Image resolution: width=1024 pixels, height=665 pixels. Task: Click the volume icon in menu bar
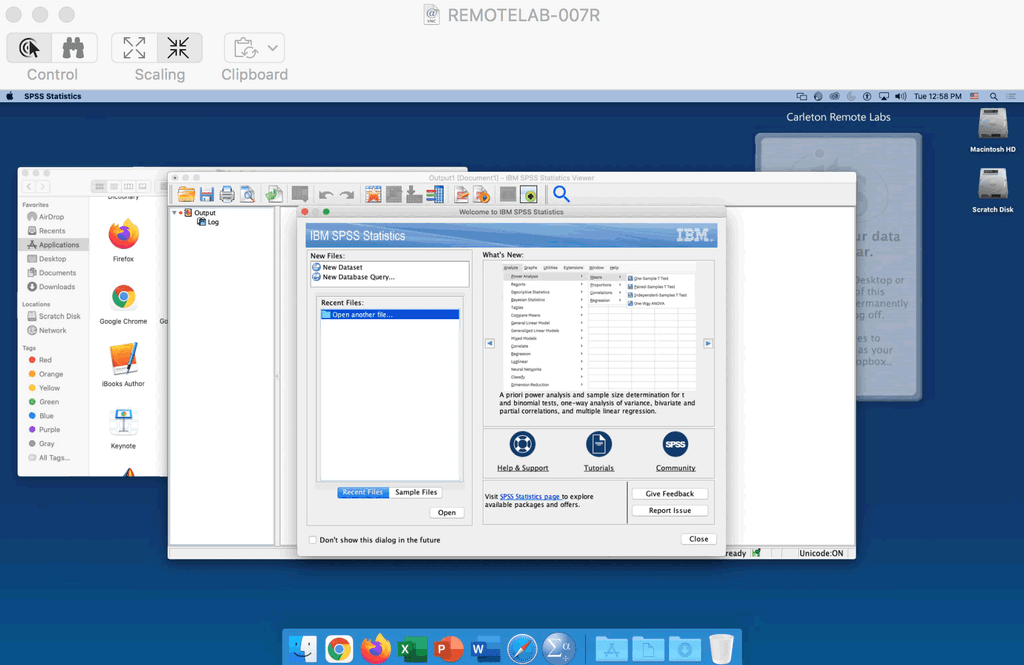[x=901, y=96]
